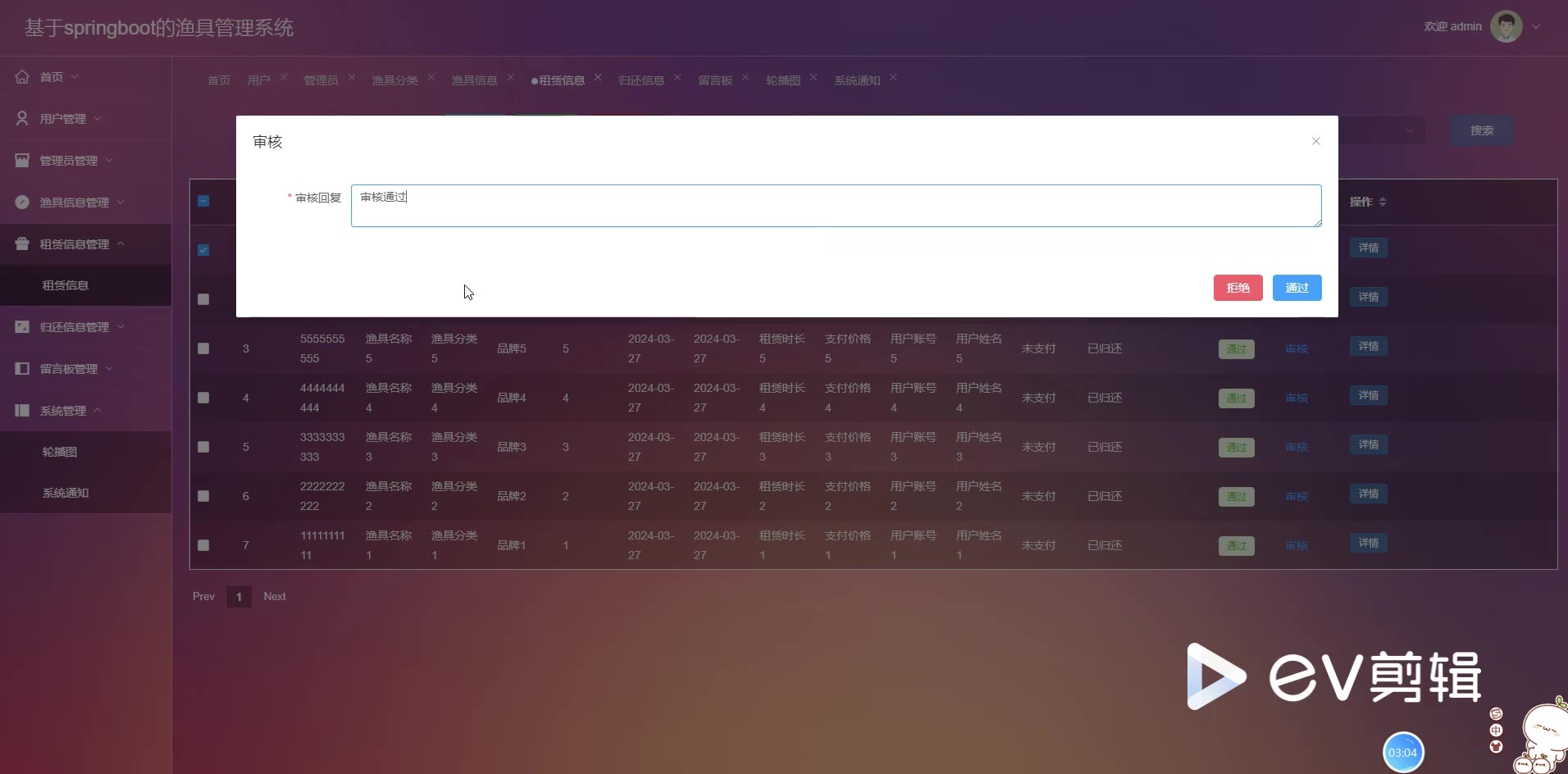Click in the 审核回复 text area
The height and width of the screenshot is (774, 1568).
(x=836, y=206)
